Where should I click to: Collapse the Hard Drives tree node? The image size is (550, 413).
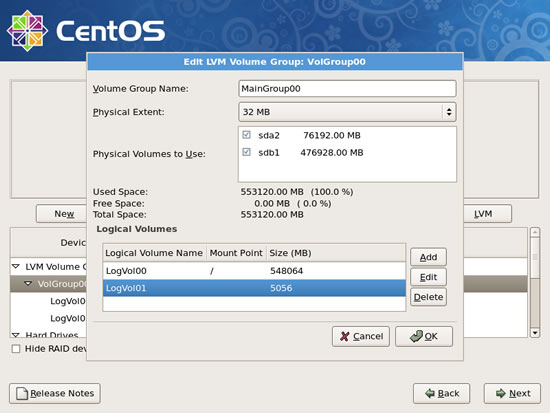pos(16,335)
